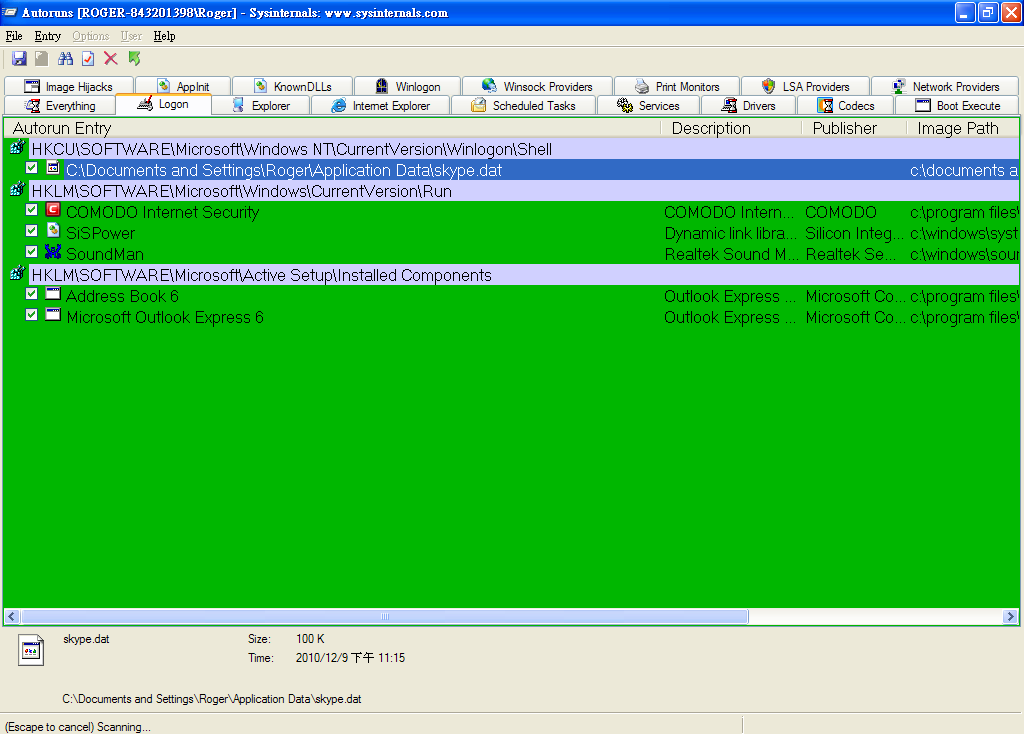The height and width of the screenshot is (734, 1024).
Task: Click the 'Silicon Integ...' publisher cell
Action: 854,233
